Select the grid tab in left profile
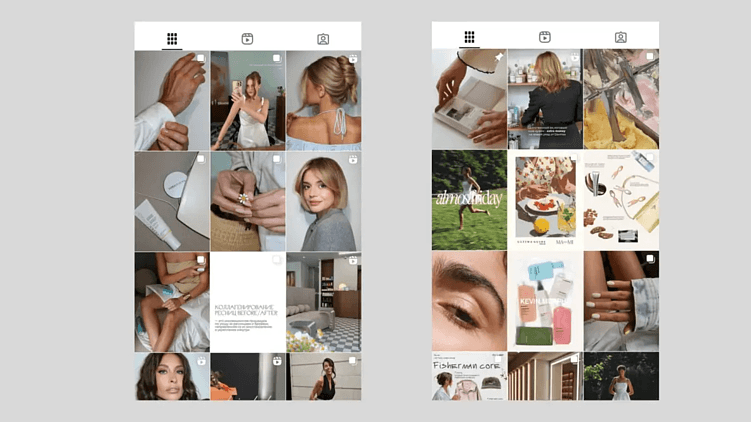The image size is (751, 422). (172, 38)
